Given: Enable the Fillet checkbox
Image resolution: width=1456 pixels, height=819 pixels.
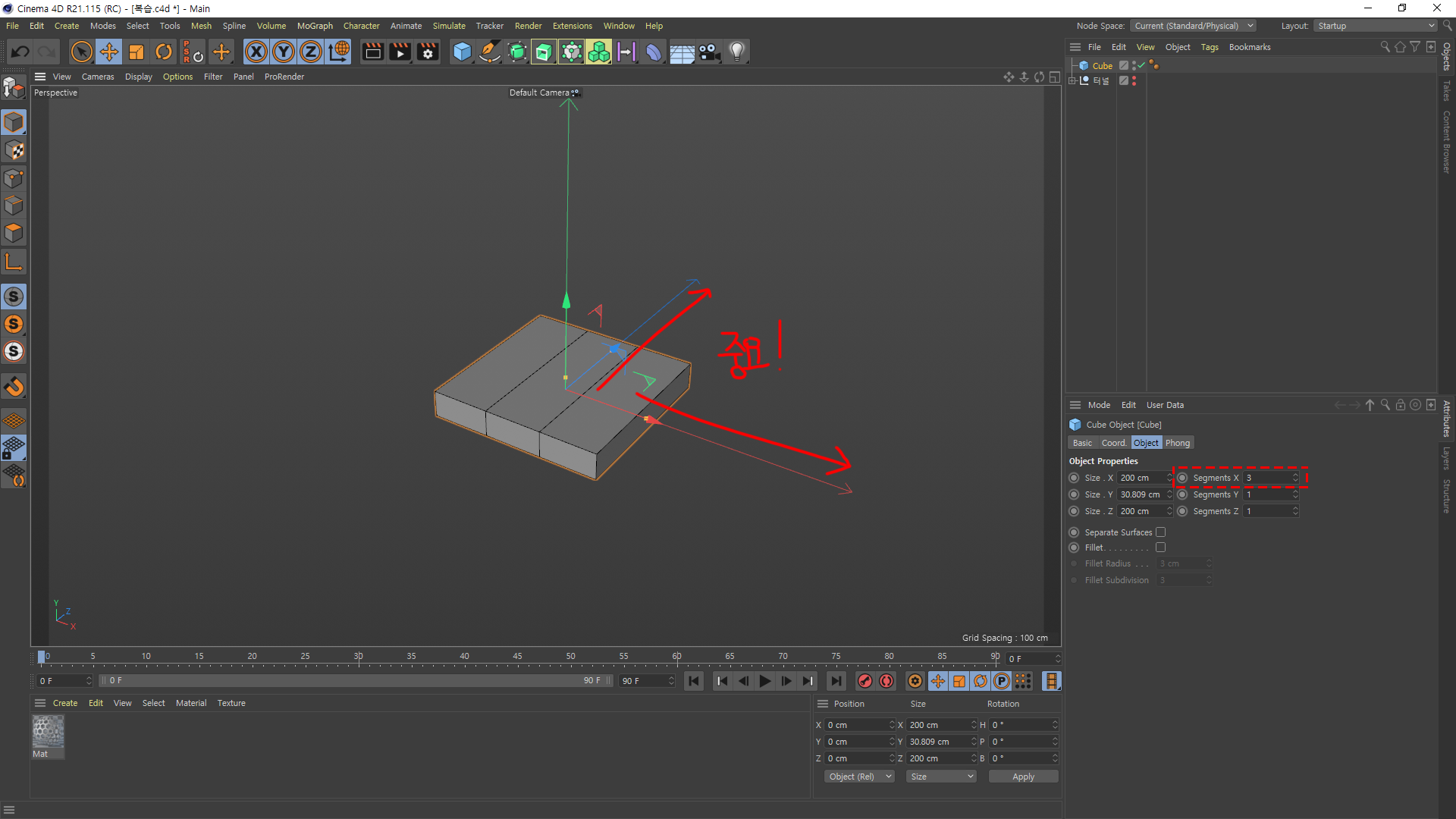Looking at the screenshot, I should (x=1160, y=548).
